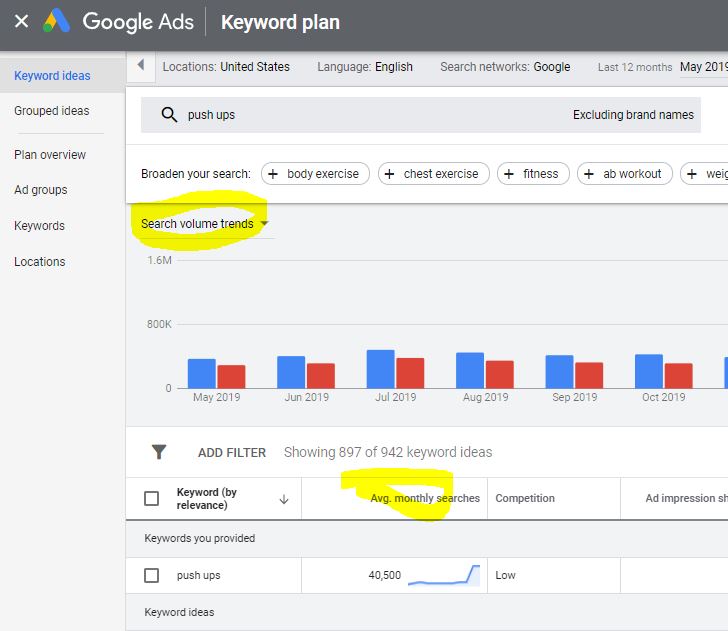
Task: Click the 'Low' competition value
Action: (x=505, y=575)
